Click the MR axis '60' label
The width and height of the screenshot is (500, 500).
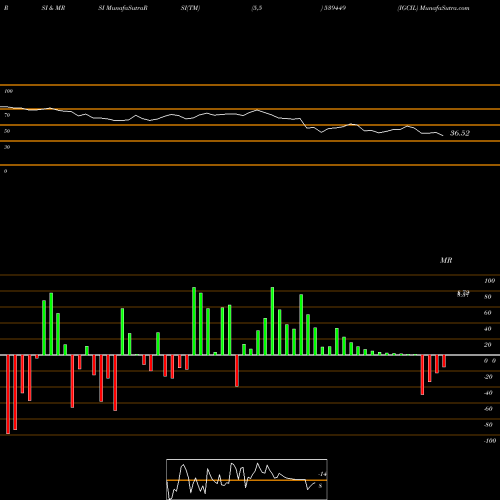click(488, 313)
